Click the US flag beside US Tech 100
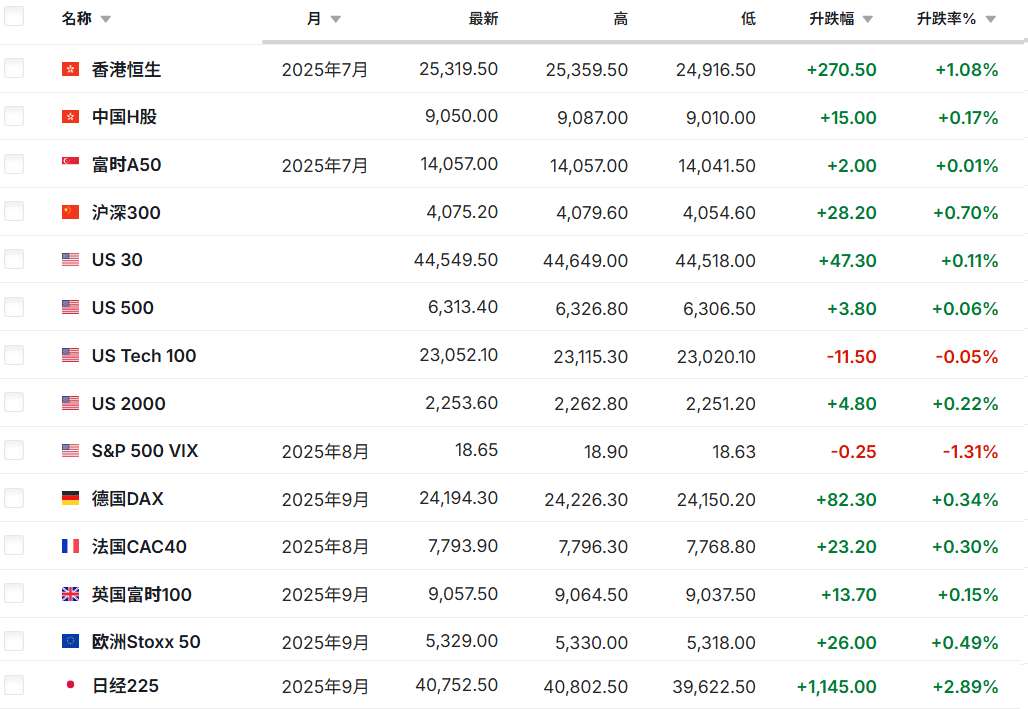 point(70,355)
